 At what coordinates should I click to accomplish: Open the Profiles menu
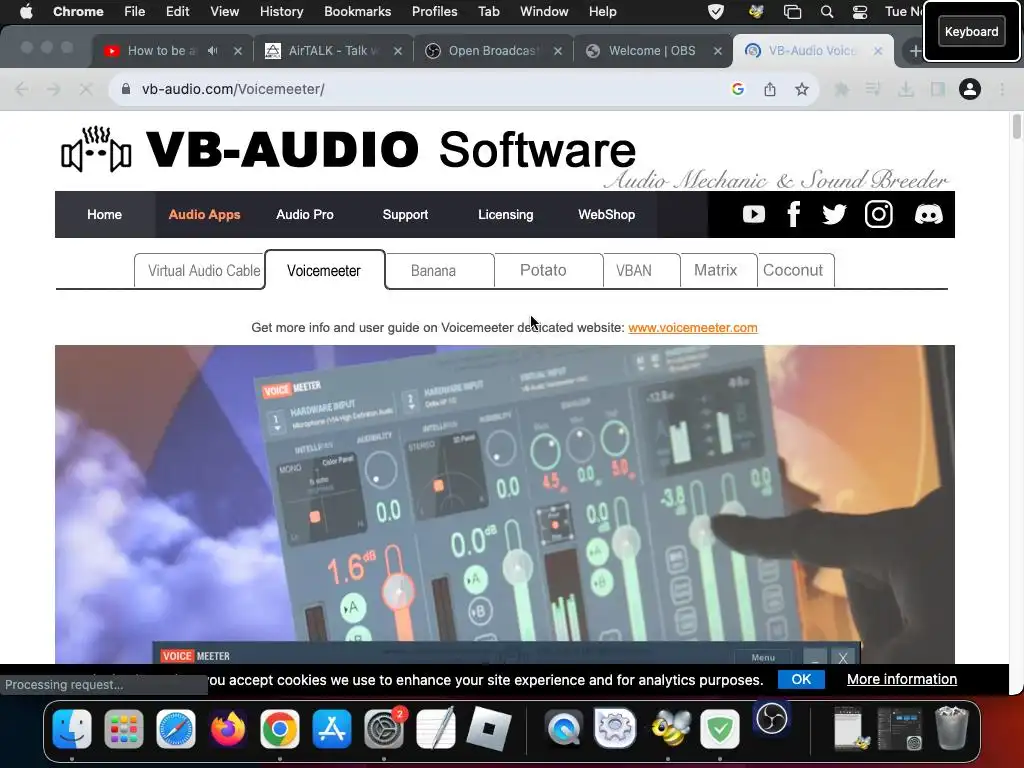434,12
